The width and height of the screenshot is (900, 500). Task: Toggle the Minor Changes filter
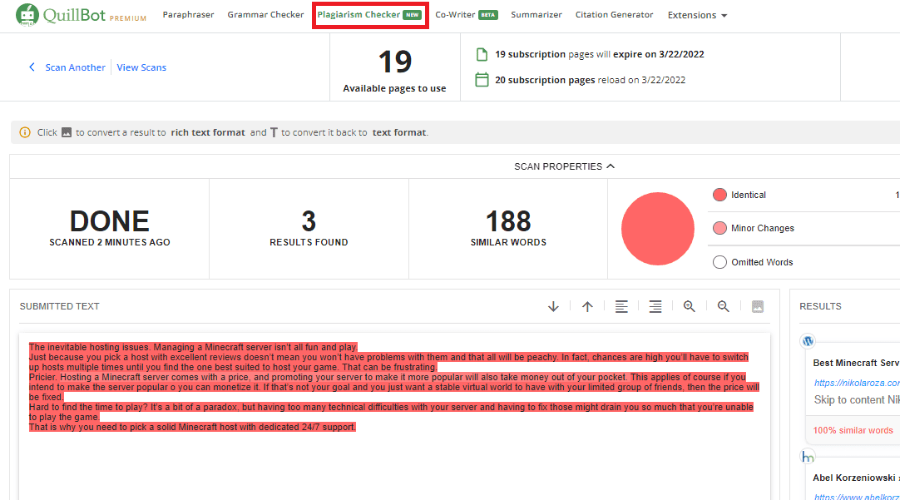(720, 229)
